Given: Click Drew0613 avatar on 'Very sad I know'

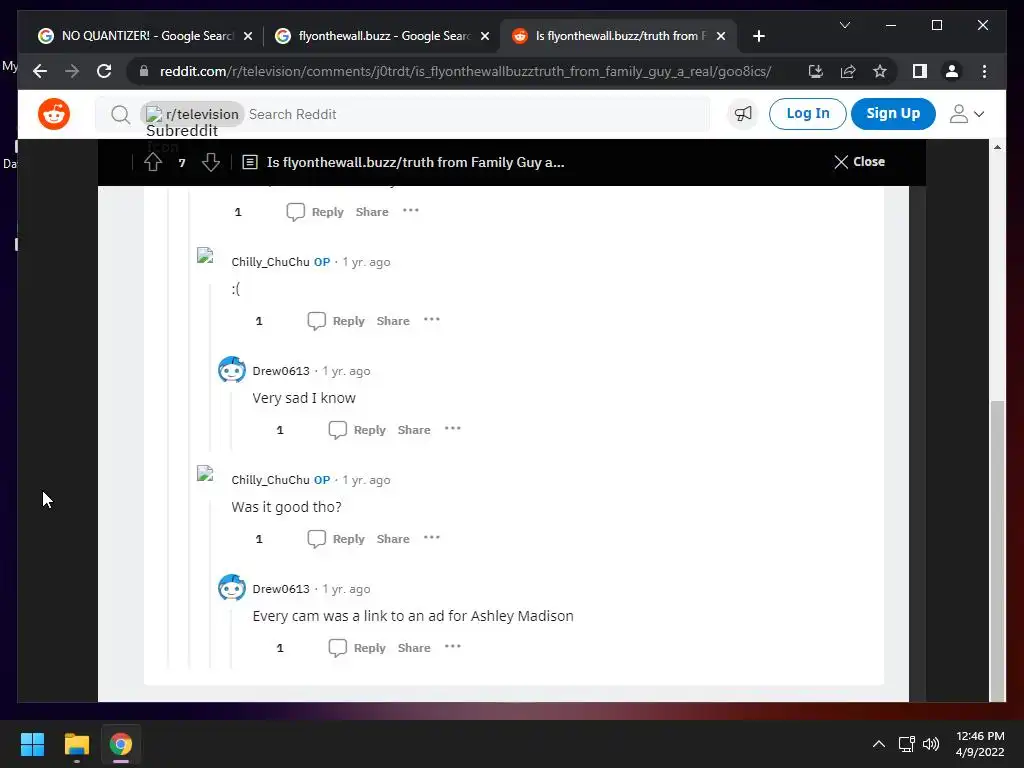Looking at the screenshot, I should [x=232, y=370].
